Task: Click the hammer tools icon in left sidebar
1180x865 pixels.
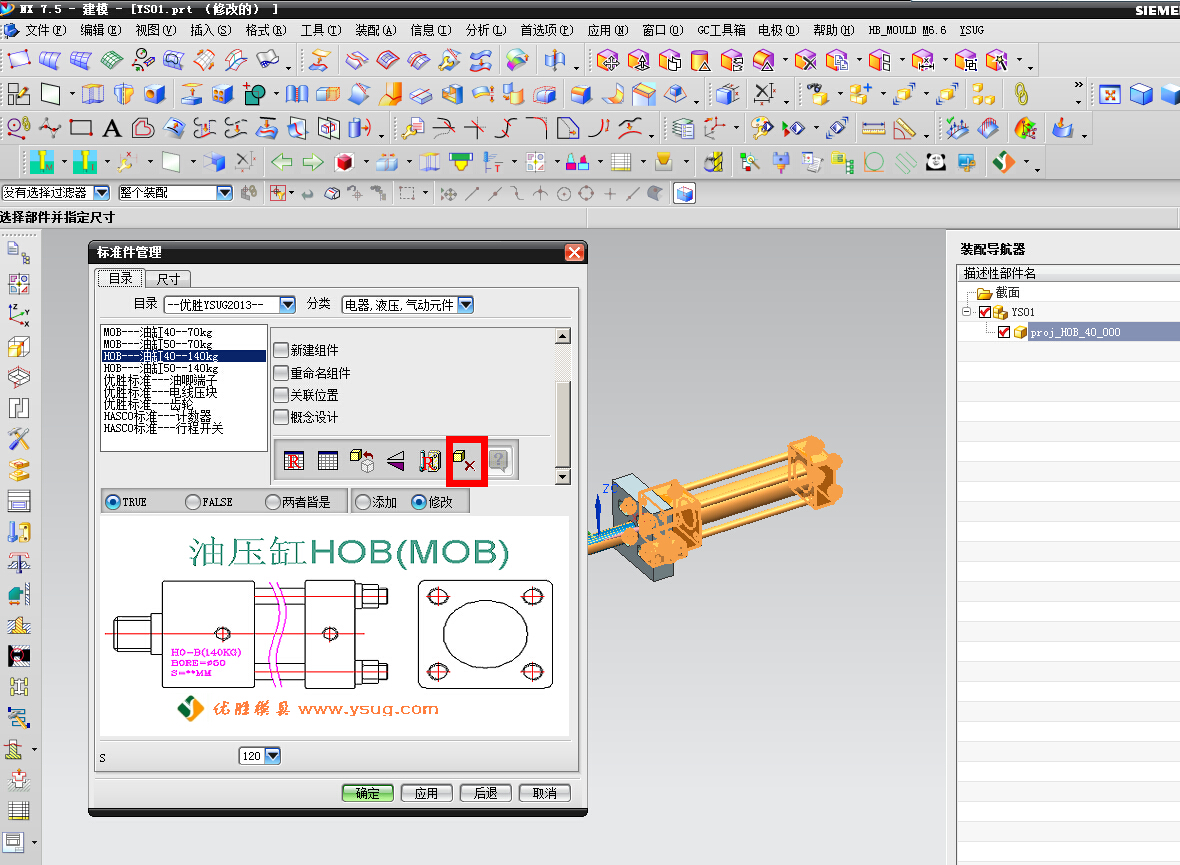Action: (19, 438)
